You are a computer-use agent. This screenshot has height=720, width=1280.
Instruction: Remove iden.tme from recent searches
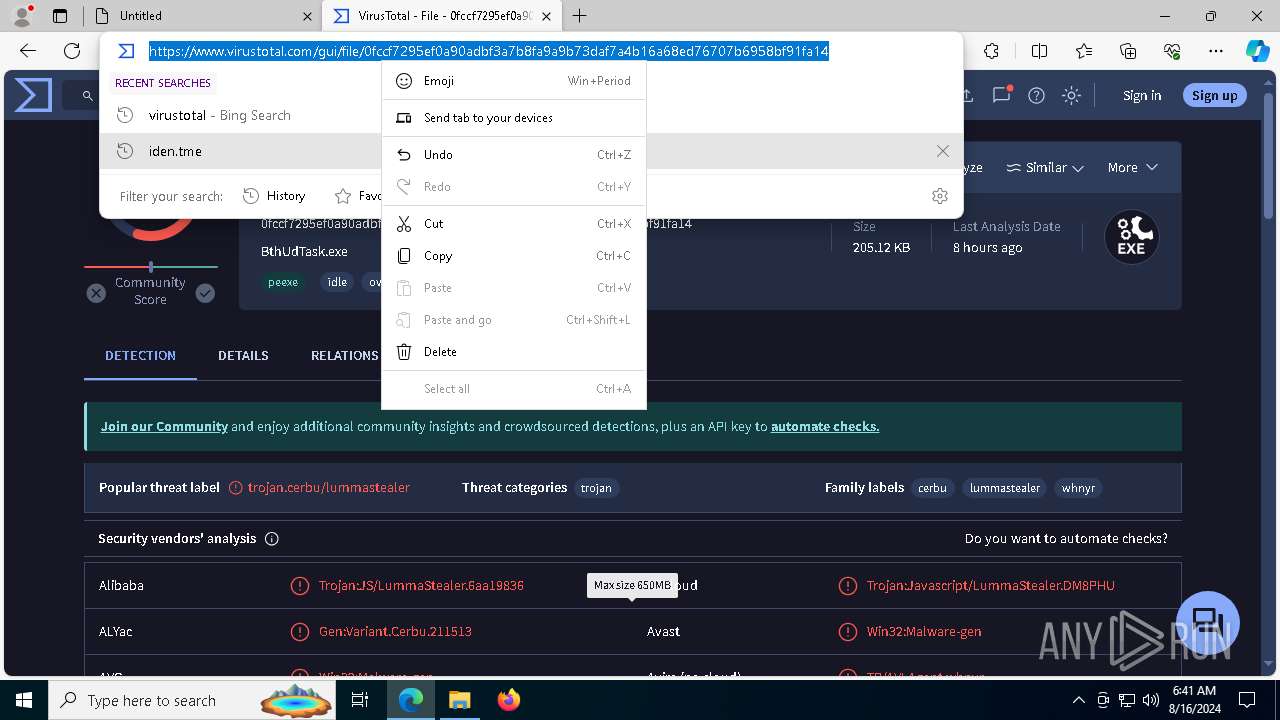click(x=943, y=151)
